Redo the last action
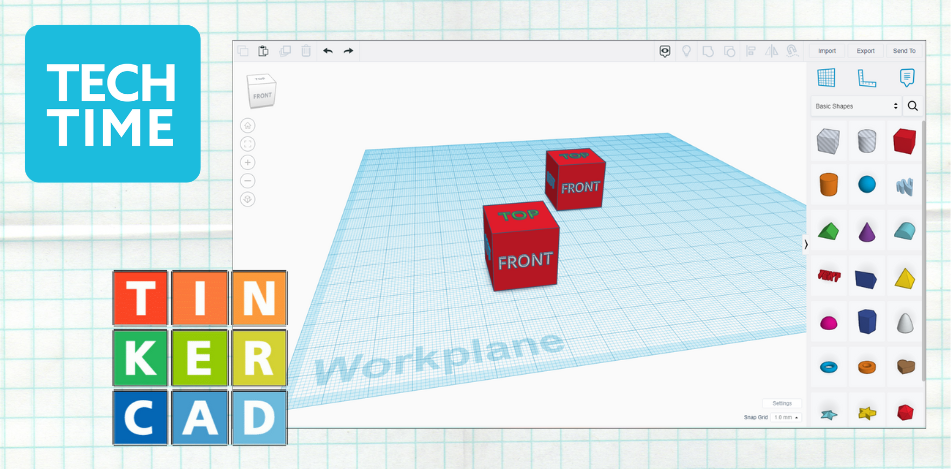951x469 pixels. click(x=348, y=51)
